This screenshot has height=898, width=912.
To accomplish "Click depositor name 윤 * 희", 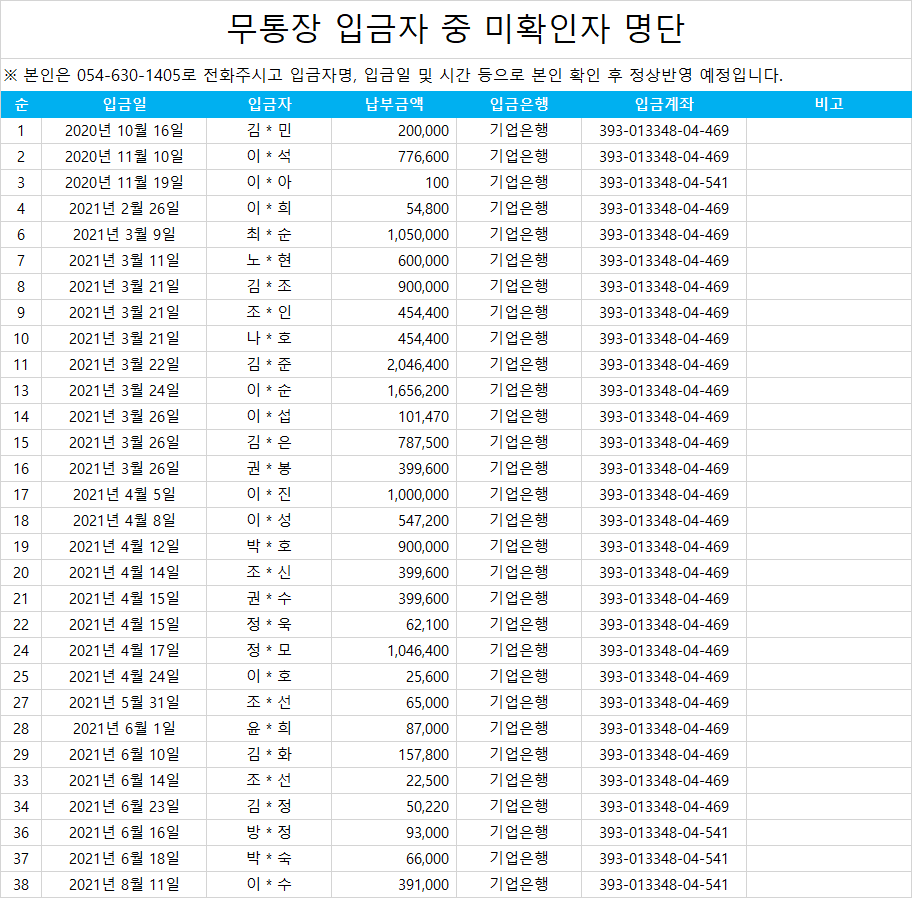I will click(x=269, y=728).
